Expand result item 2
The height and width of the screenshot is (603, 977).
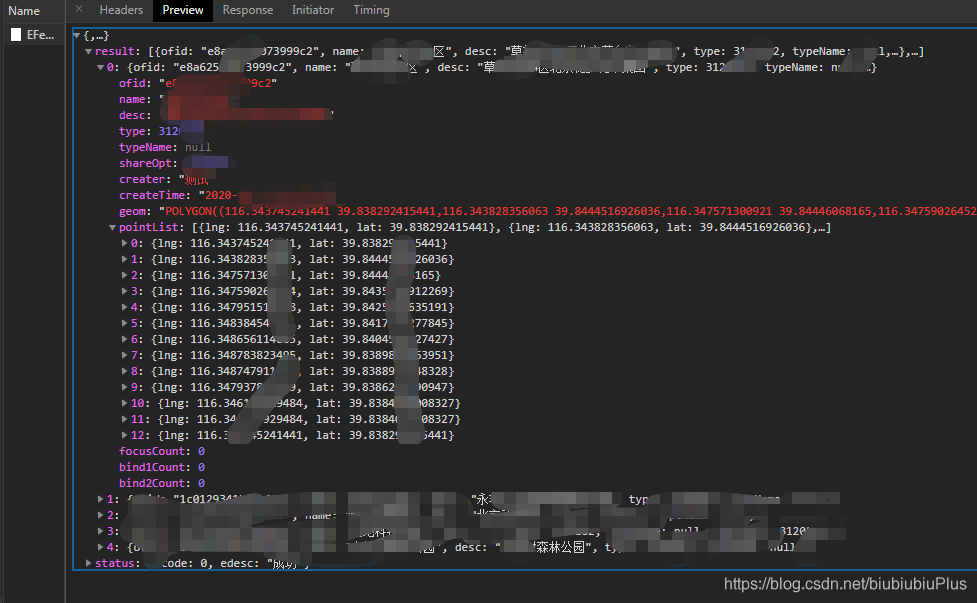tap(100, 515)
